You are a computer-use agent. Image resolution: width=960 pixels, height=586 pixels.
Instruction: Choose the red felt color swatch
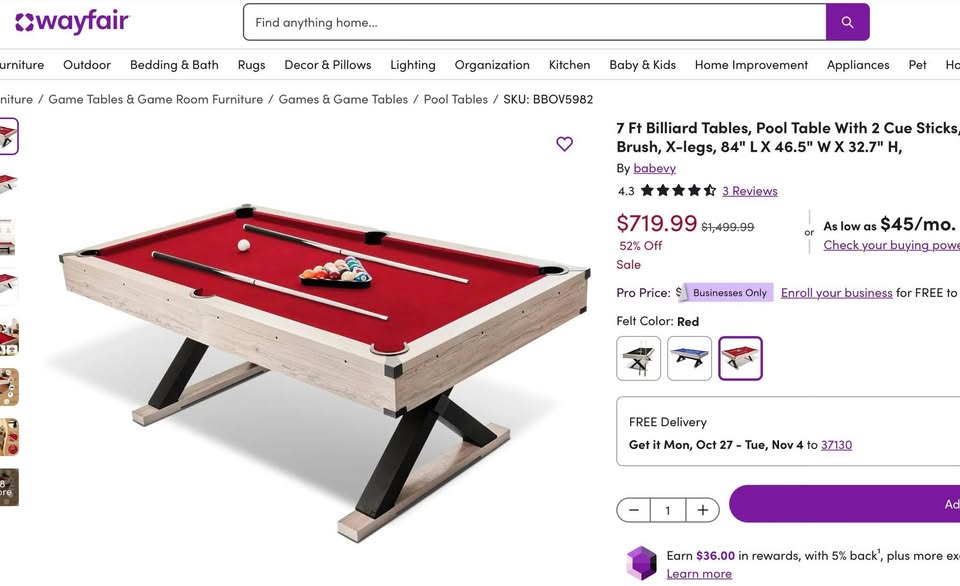click(x=740, y=358)
